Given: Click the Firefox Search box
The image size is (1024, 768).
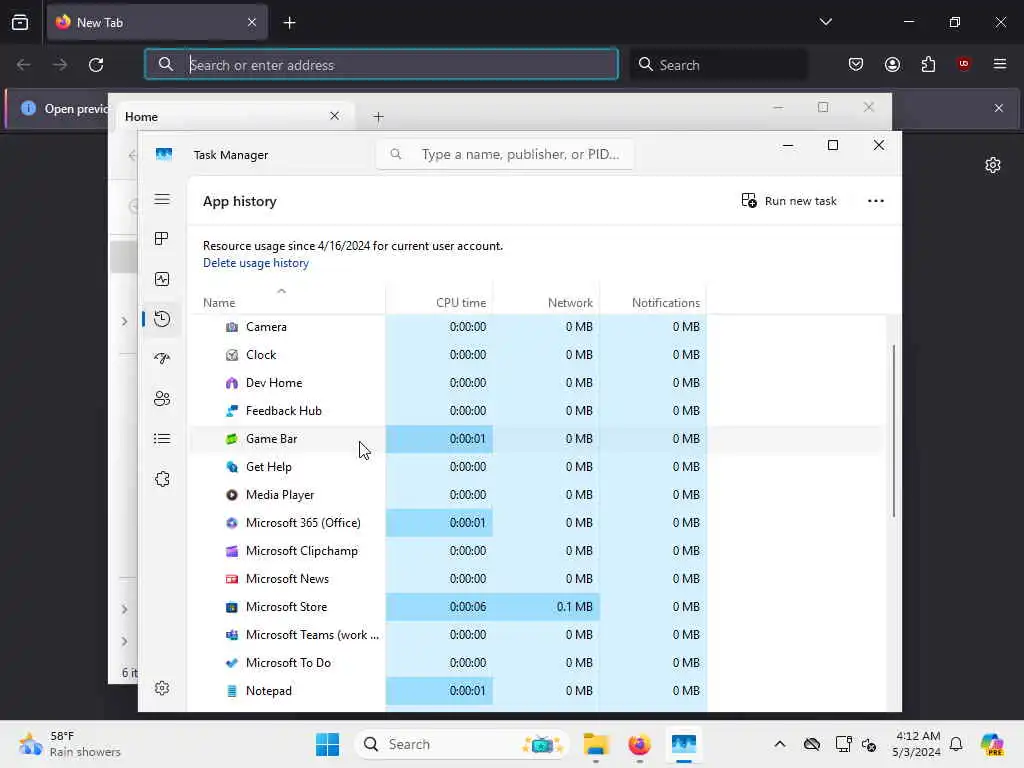Looking at the screenshot, I should (718, 65).
